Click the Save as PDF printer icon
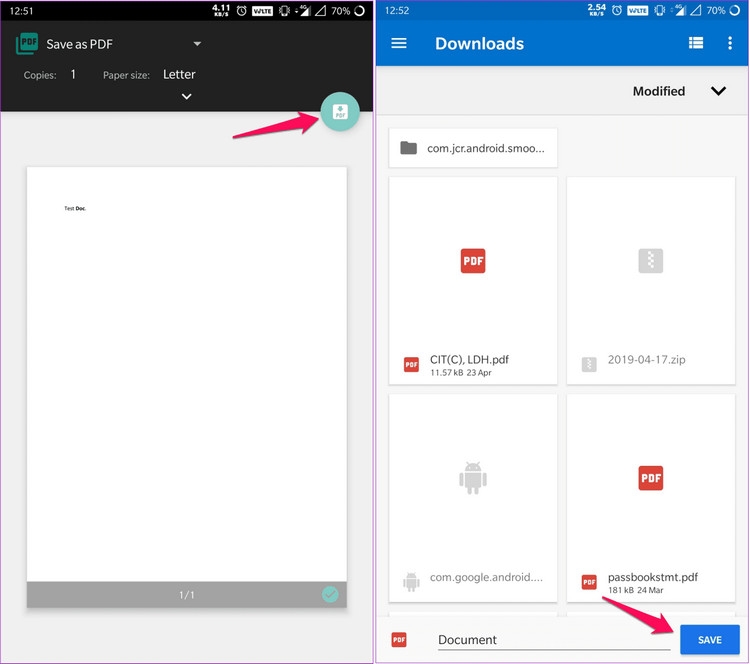This screenshot has height=664, width=750. 27,44
